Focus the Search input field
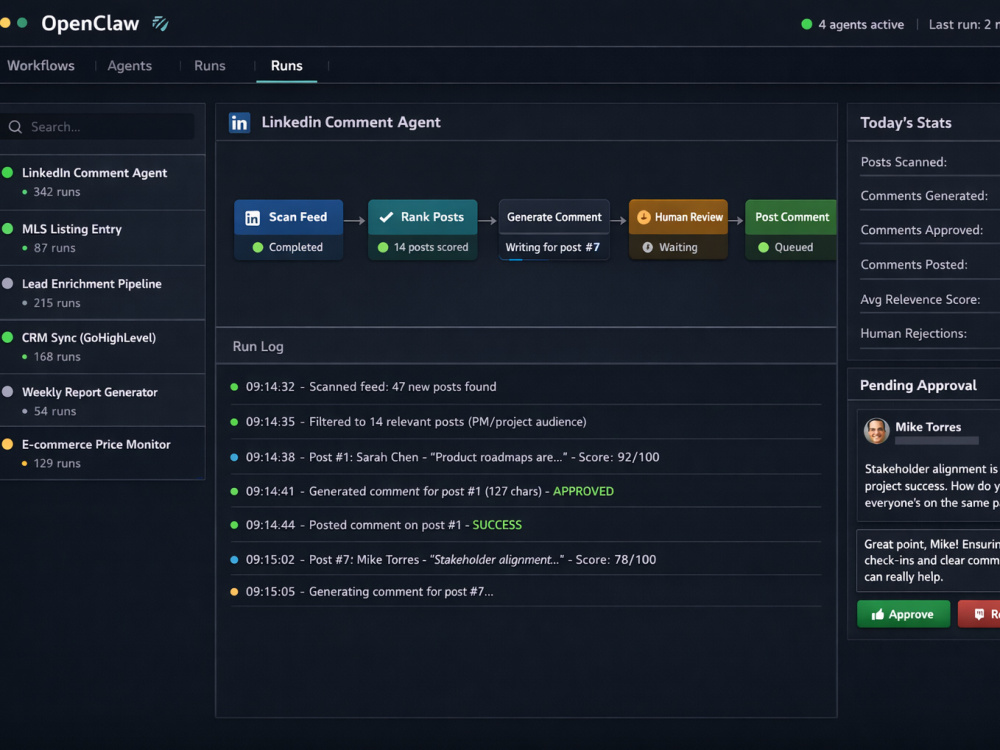Screen dimensions: 1000x750 (98, 127)
